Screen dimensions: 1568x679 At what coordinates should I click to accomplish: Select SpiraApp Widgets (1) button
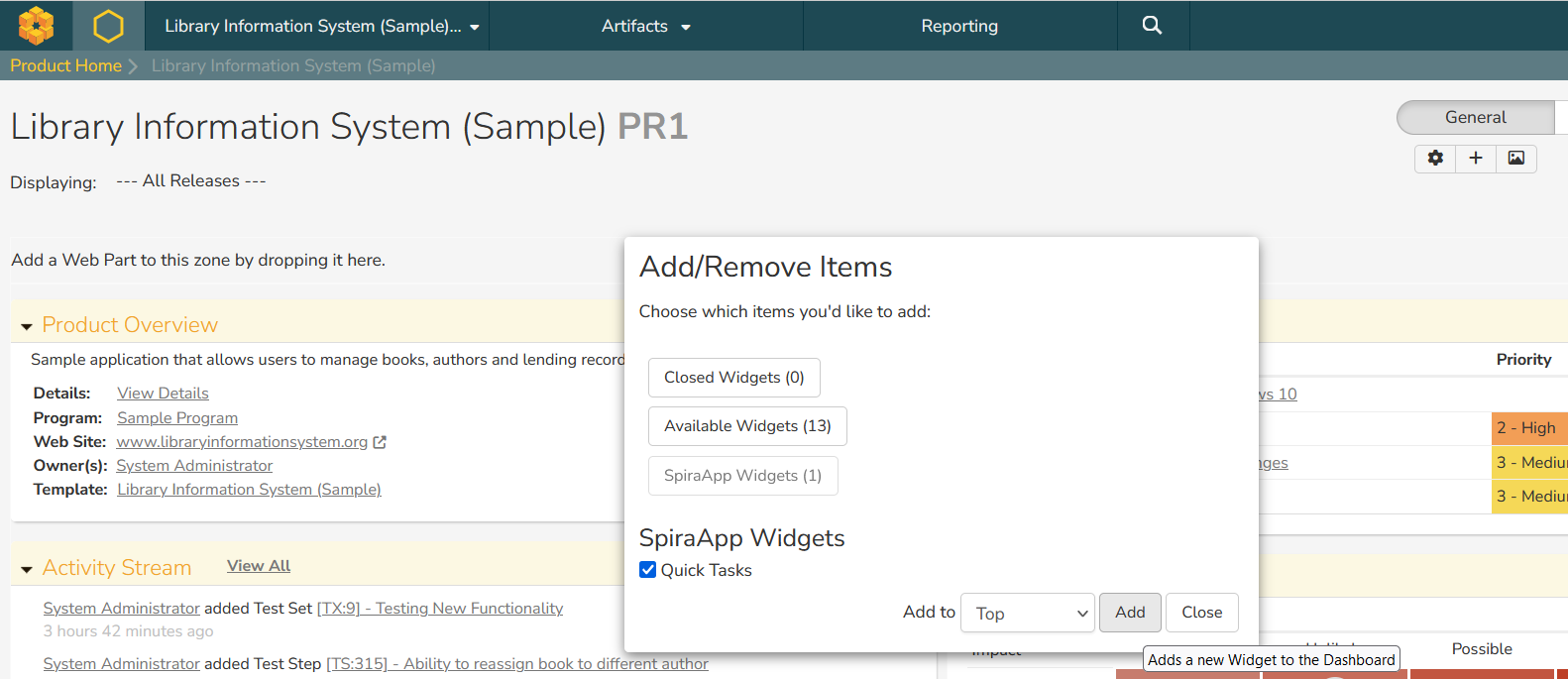[742, 476]
